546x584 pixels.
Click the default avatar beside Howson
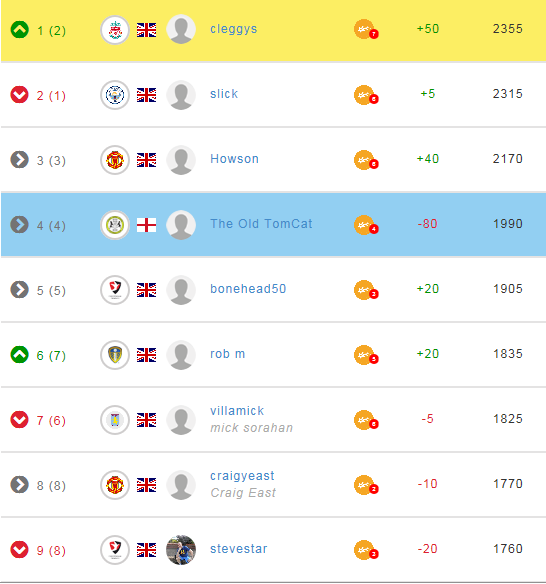[181, 160]
